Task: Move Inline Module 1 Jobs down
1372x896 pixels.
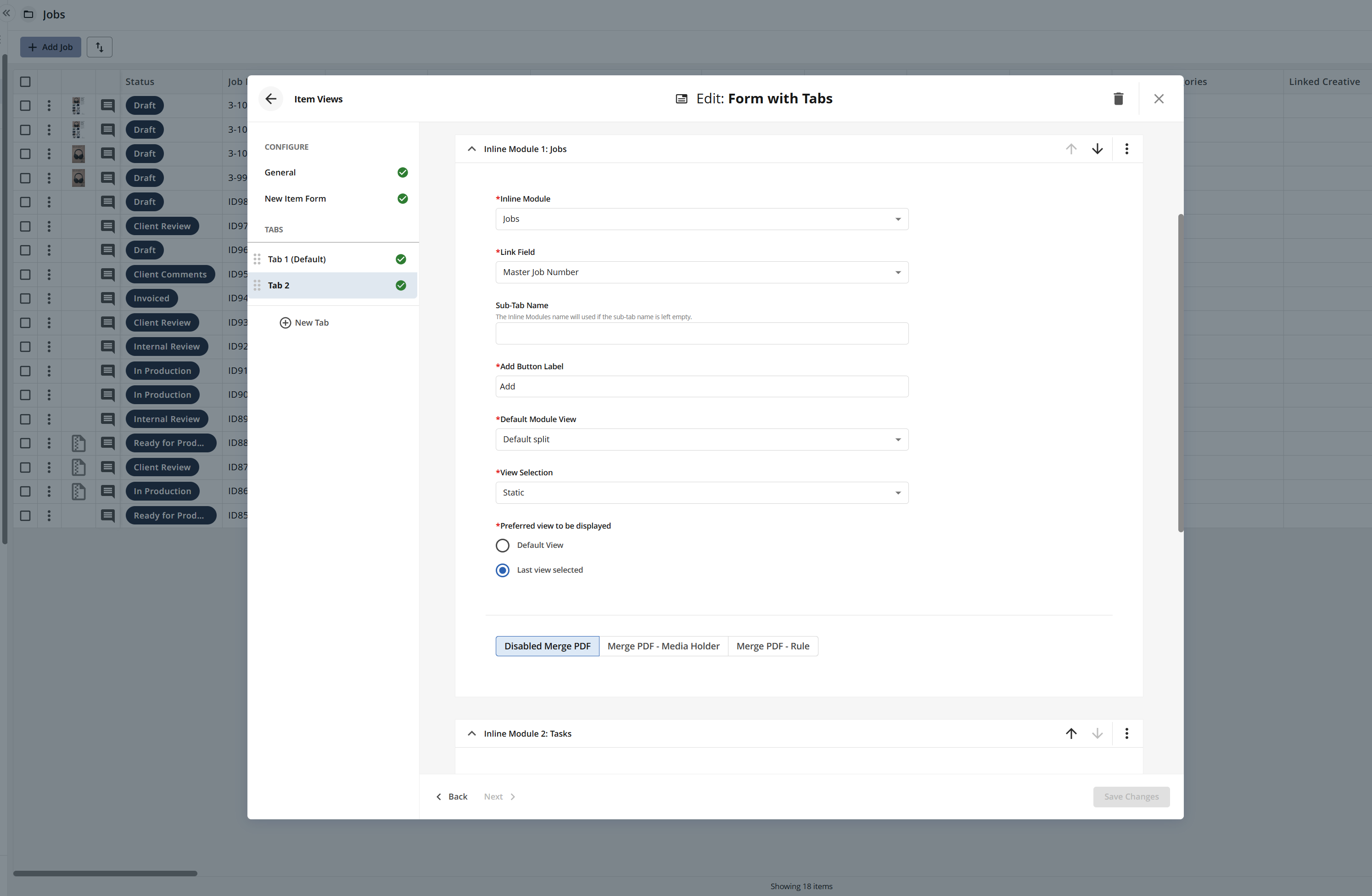Action: coord(1097,149)
